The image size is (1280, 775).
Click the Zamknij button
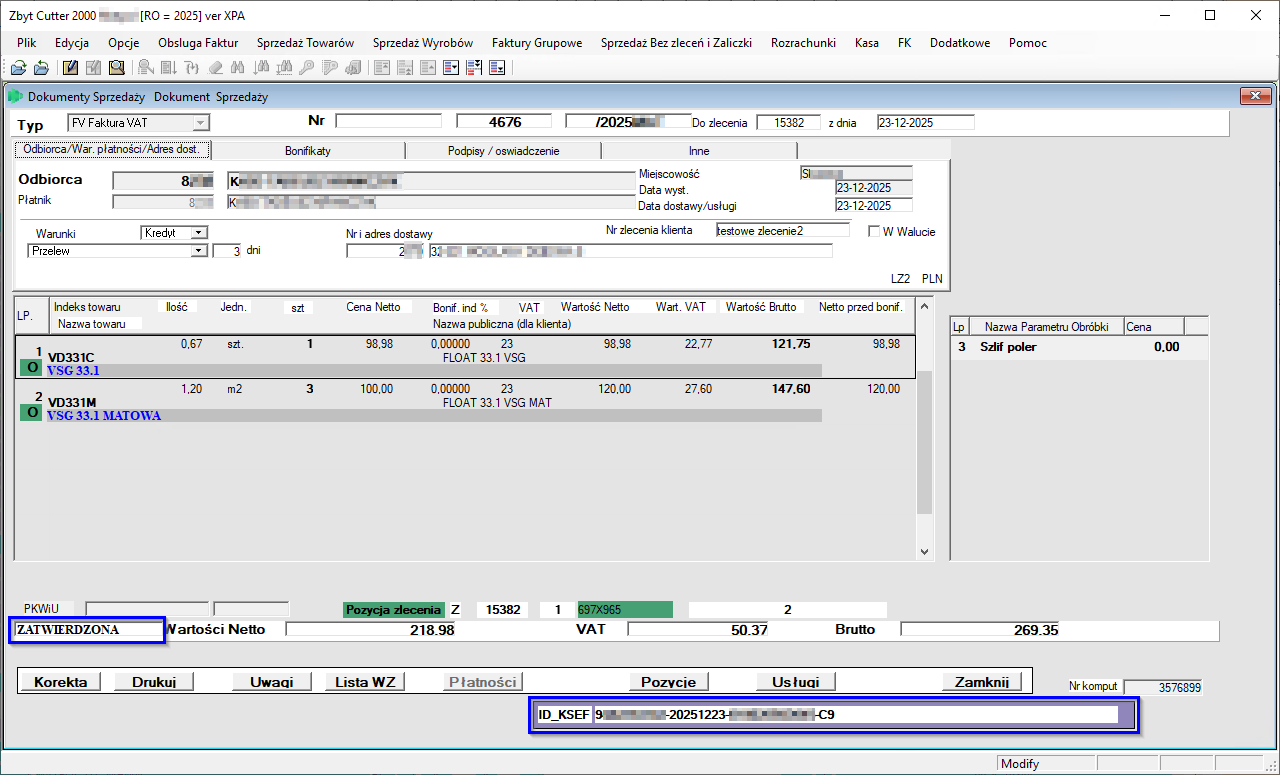coord(982,682)
